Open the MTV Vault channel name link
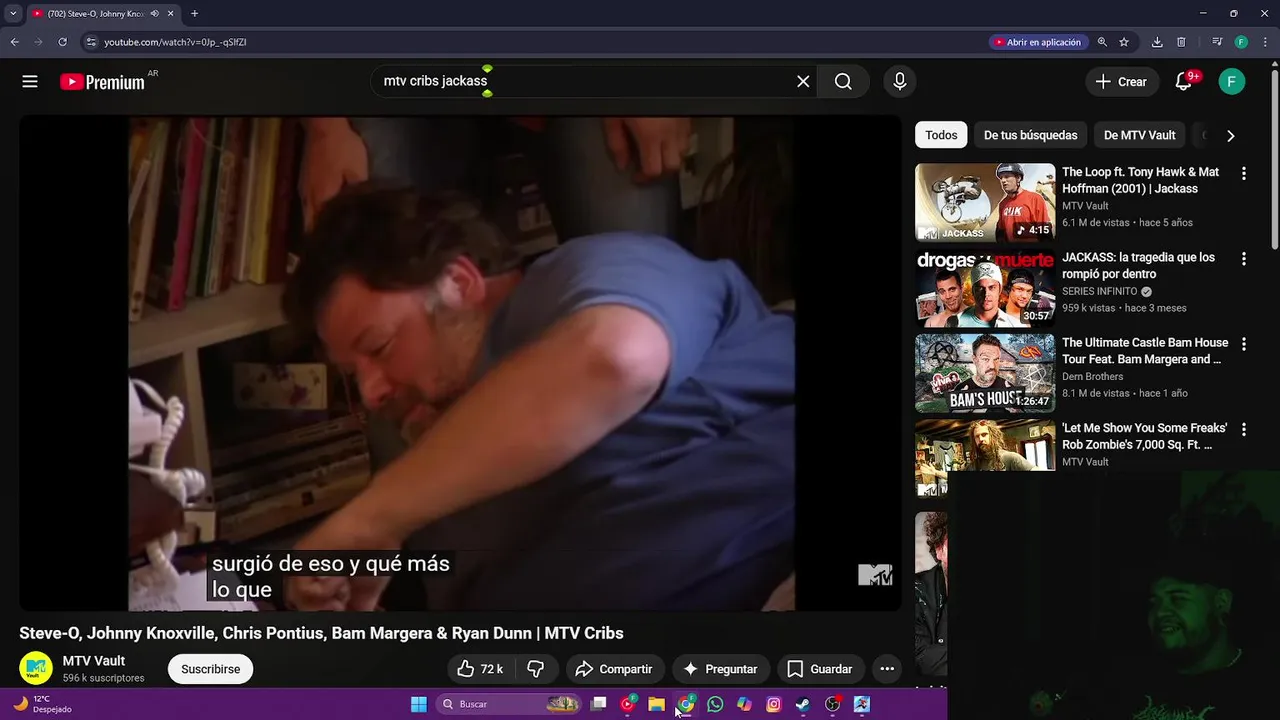 coord(94,661)
